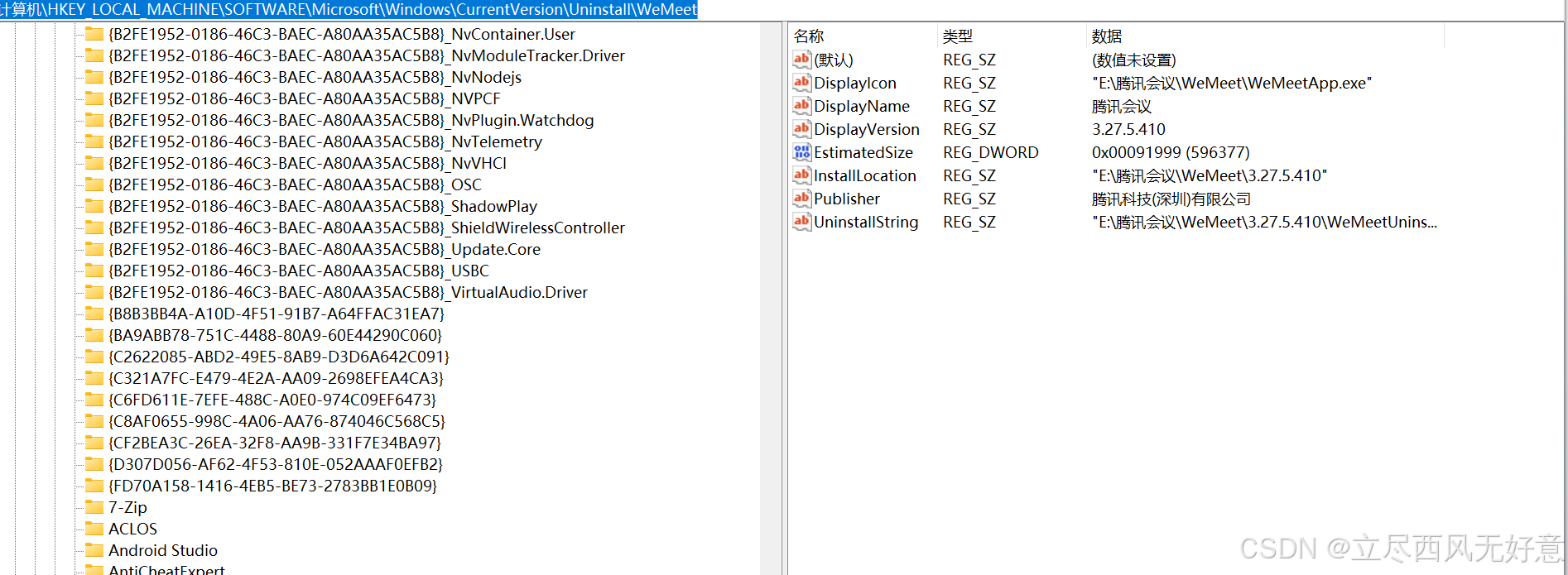
Task: Click the folder icon beside _OSC key
Action: coord(94,184)
